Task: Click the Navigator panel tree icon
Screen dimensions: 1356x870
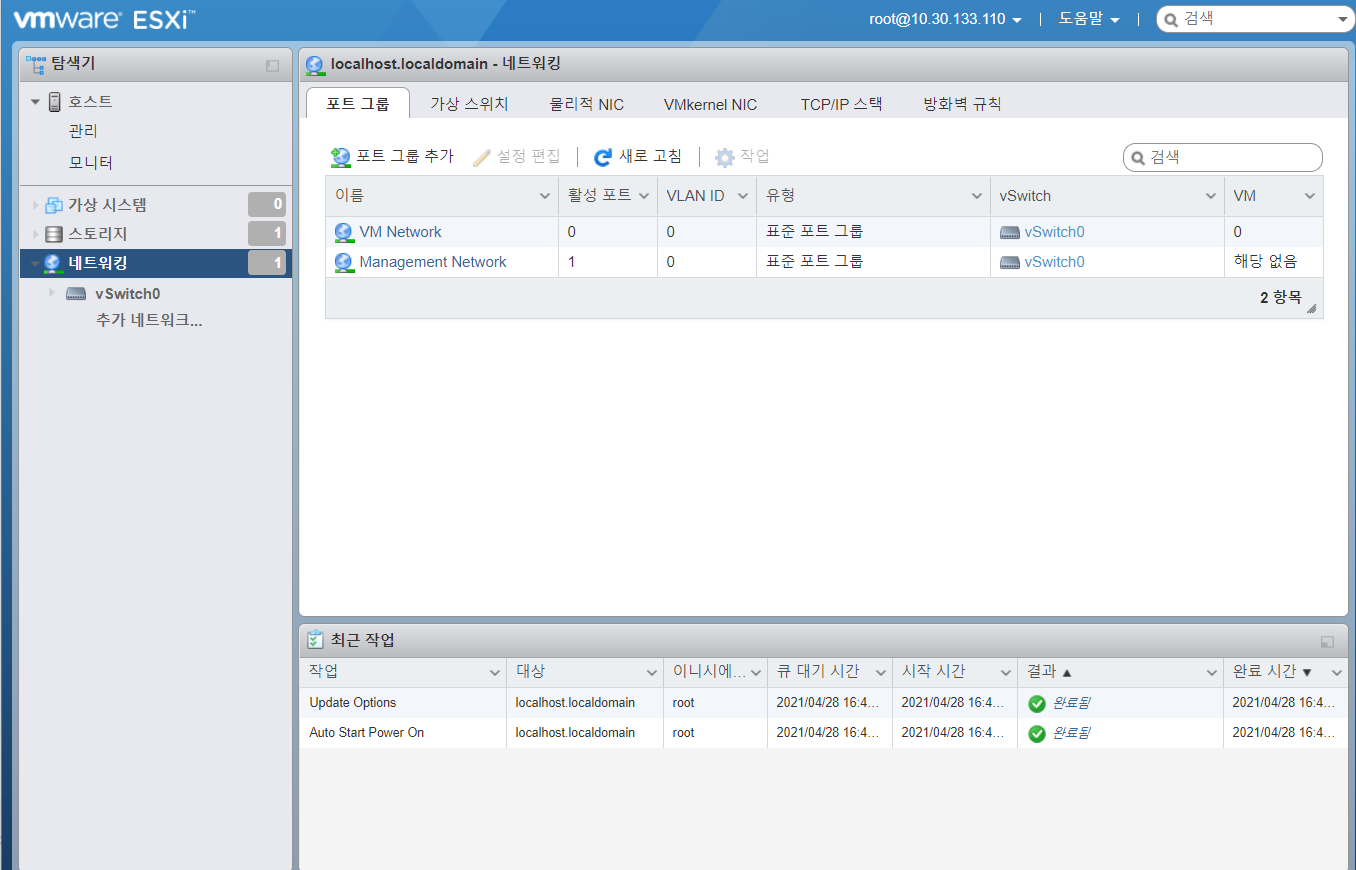Action: [x=36, y=65]
